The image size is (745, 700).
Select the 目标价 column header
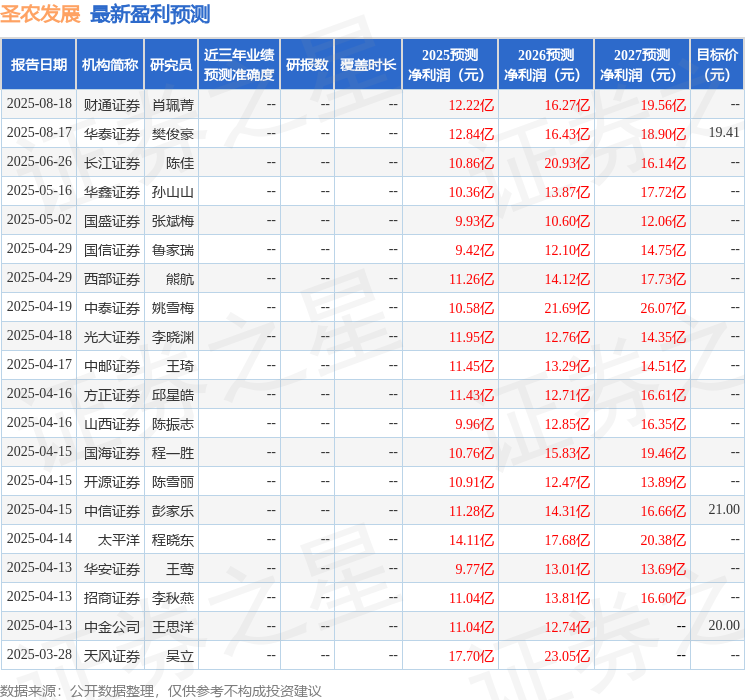coord(717,65)
